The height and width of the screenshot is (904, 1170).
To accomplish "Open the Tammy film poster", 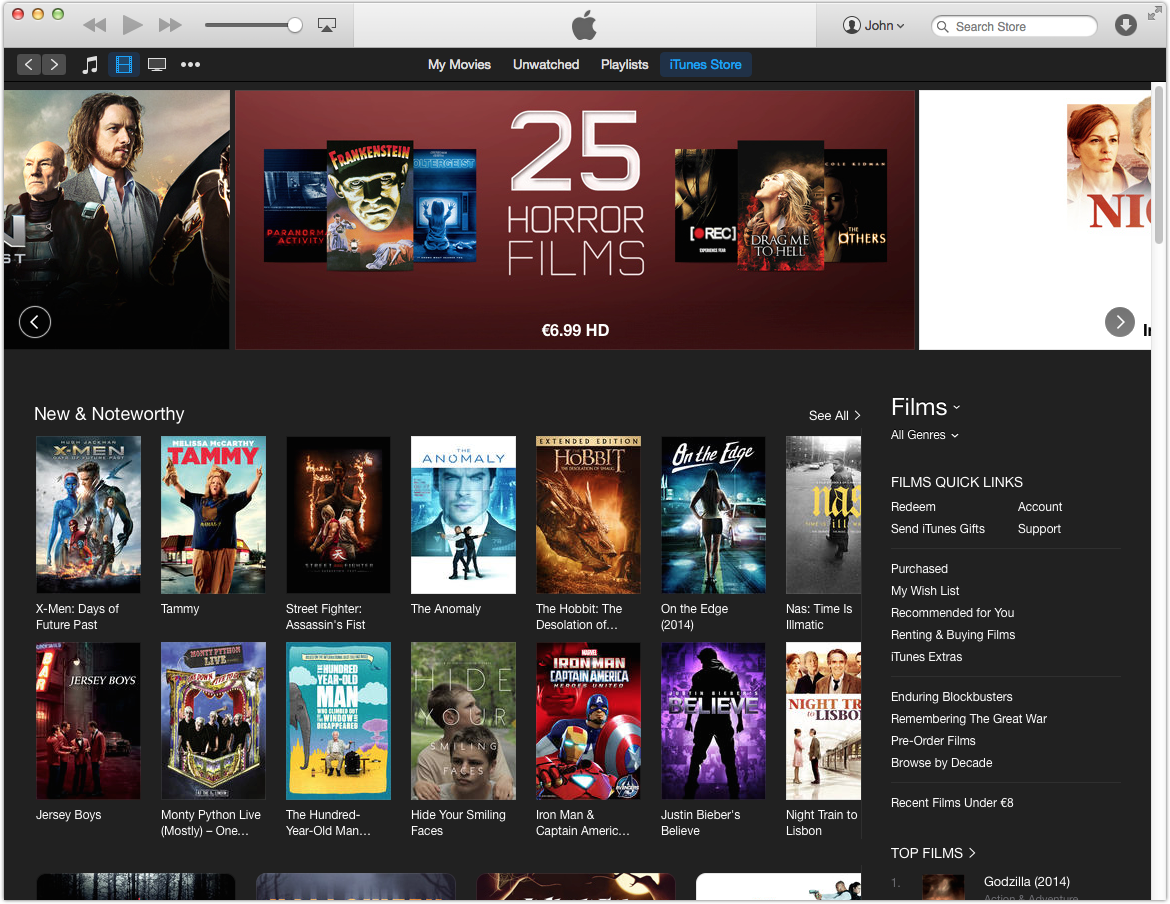I will (213, 515).
